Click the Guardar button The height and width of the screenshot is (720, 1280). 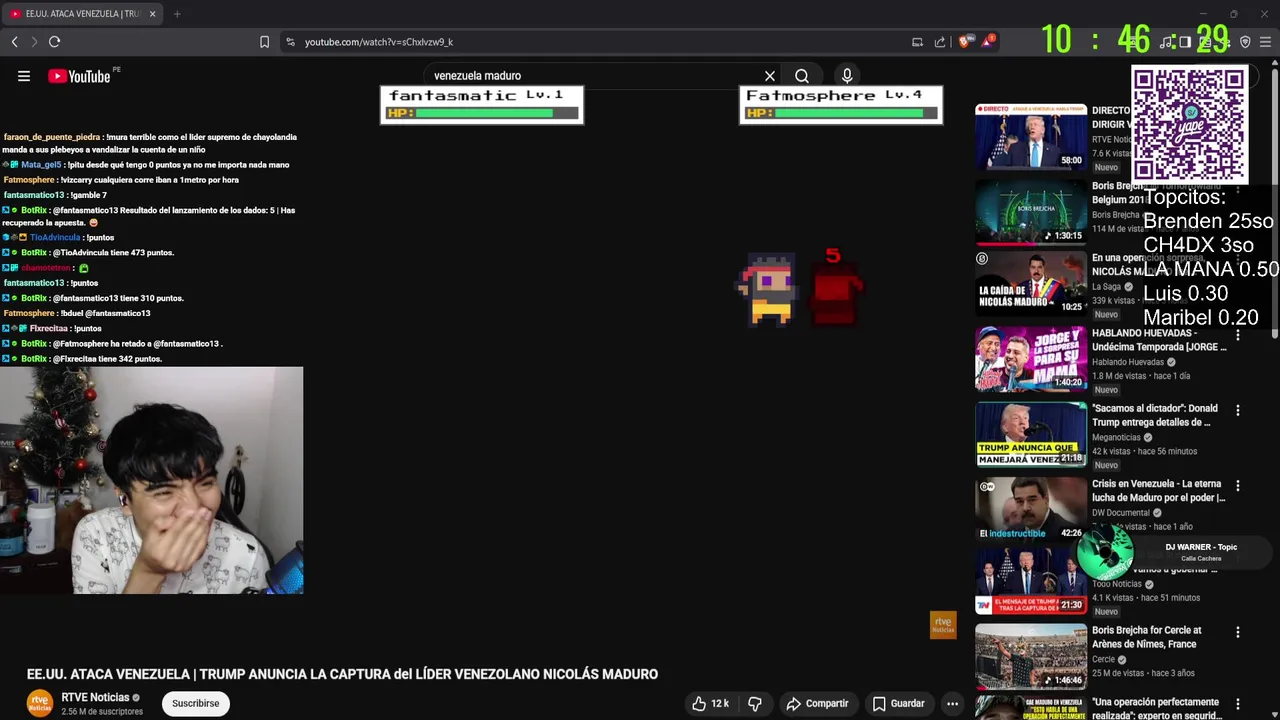pos(898,704)
